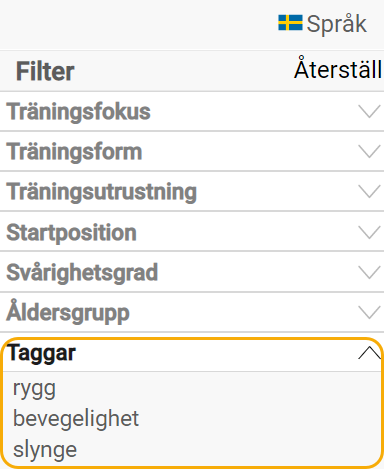Click the Swedish flag icon
This screenshot has width=384, height=469.
[290, 23]
